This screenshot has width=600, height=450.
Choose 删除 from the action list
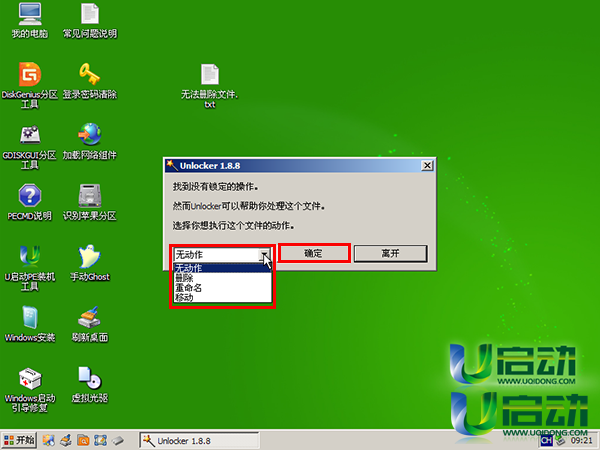tap(222, 278)
